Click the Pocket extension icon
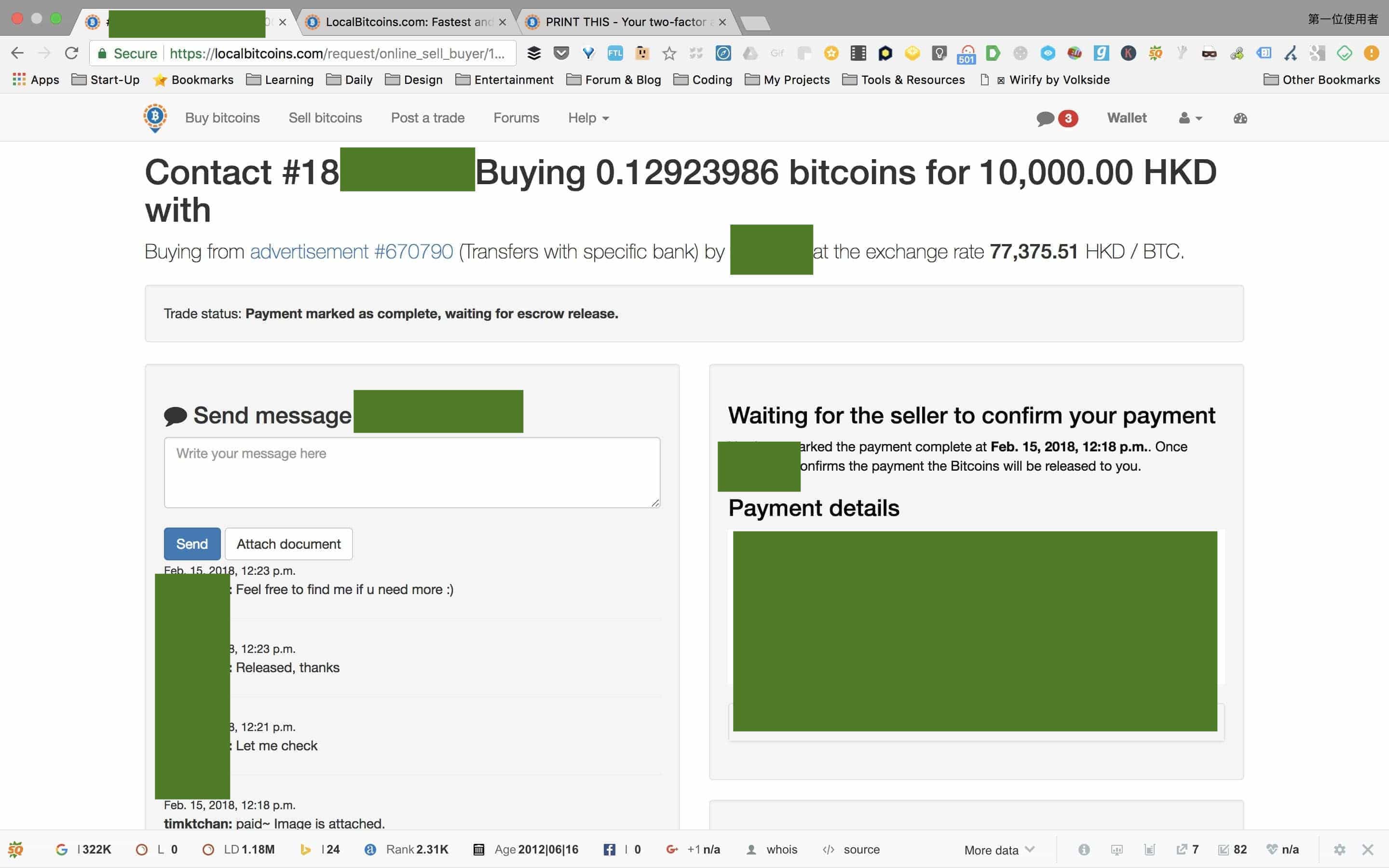The height and width of the screenshot is (868, 1389). (x=561, y=54)
